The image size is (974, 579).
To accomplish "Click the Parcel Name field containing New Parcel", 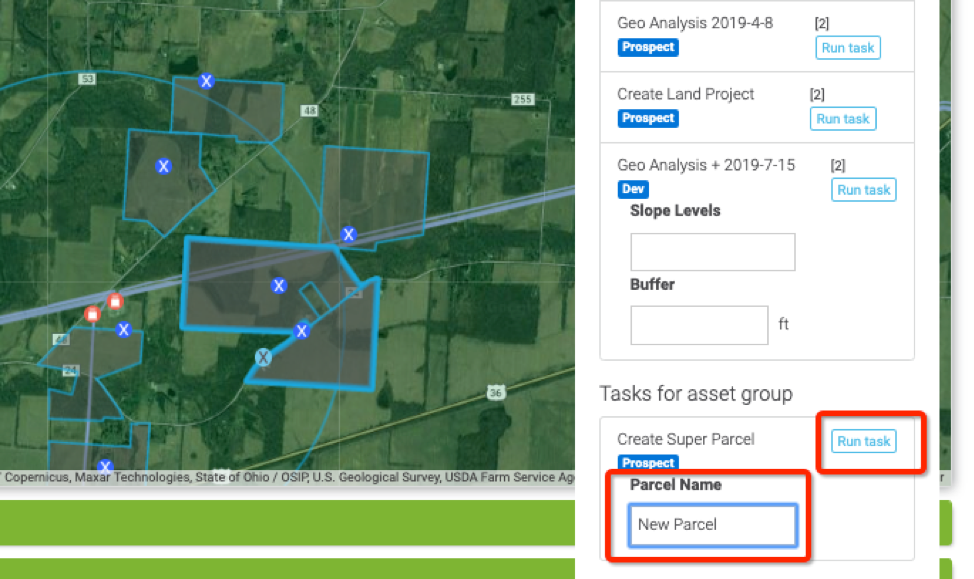I will [x=712, y=525].
